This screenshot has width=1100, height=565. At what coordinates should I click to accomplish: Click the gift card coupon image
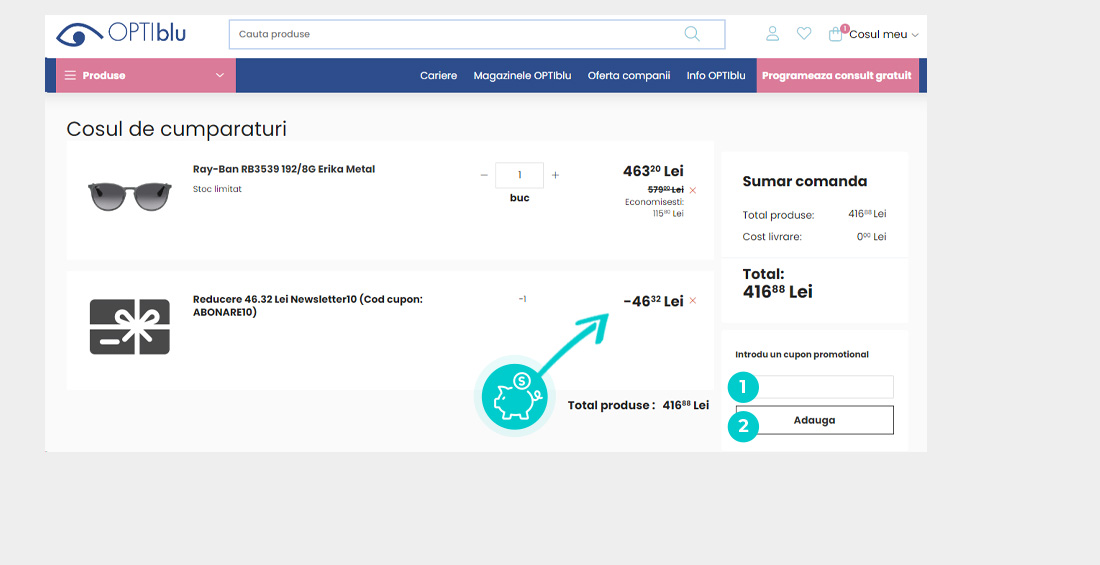tap(130, 327)
